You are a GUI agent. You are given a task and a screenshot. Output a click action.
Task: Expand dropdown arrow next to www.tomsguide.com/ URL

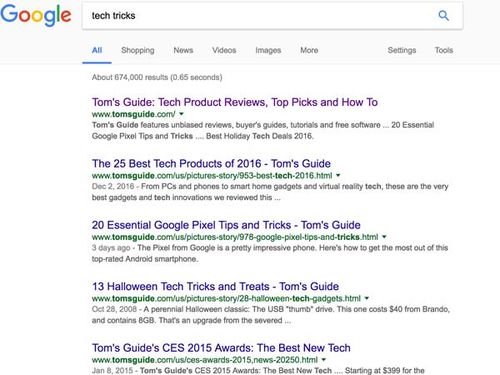point(181,114)
